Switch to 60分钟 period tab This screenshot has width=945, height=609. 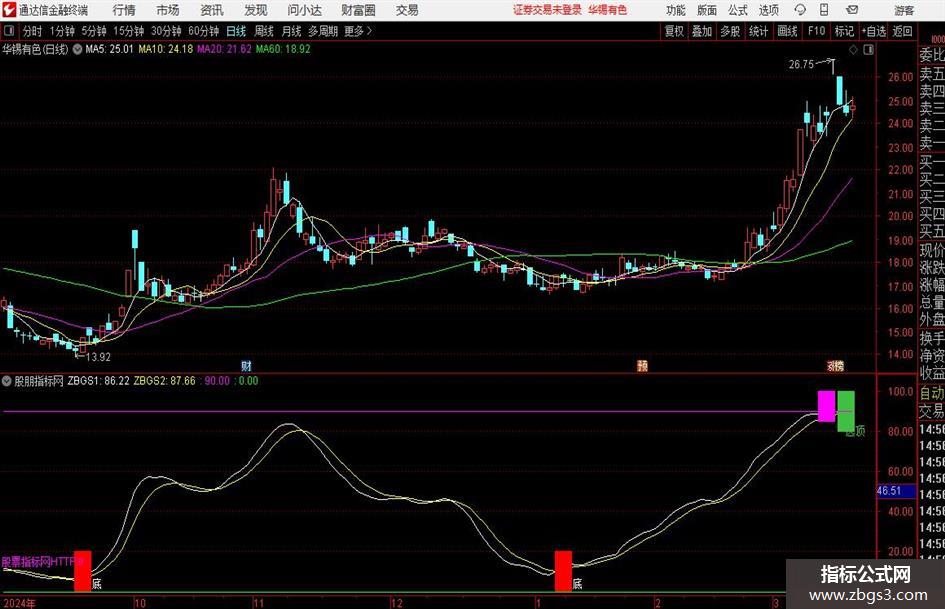(203, 31)
